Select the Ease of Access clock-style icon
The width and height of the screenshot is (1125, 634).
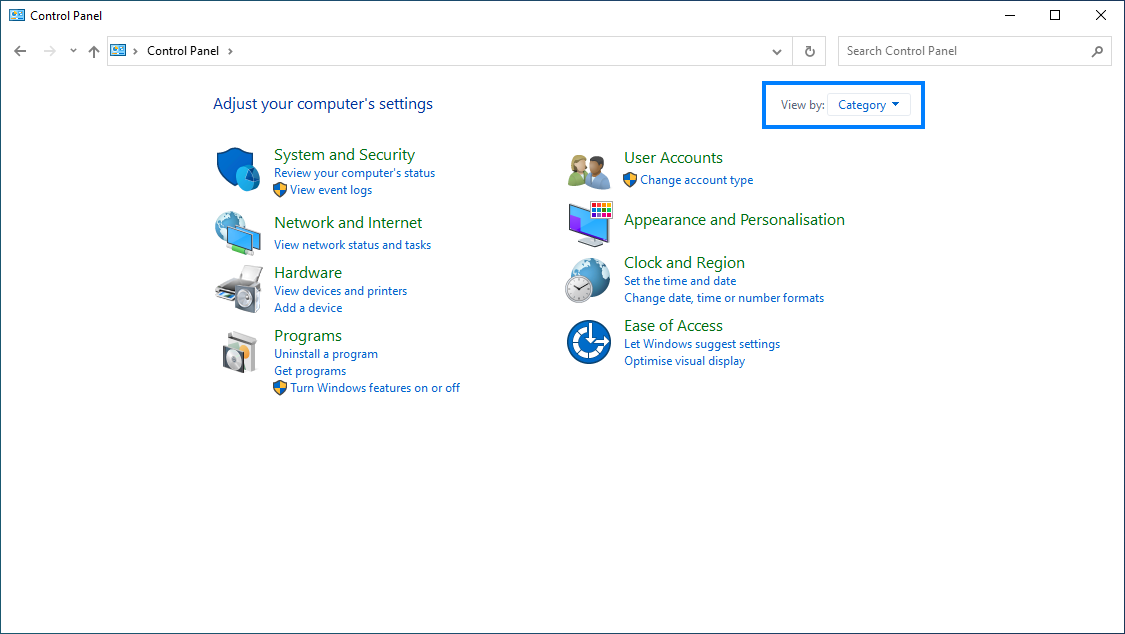(588, 342)
